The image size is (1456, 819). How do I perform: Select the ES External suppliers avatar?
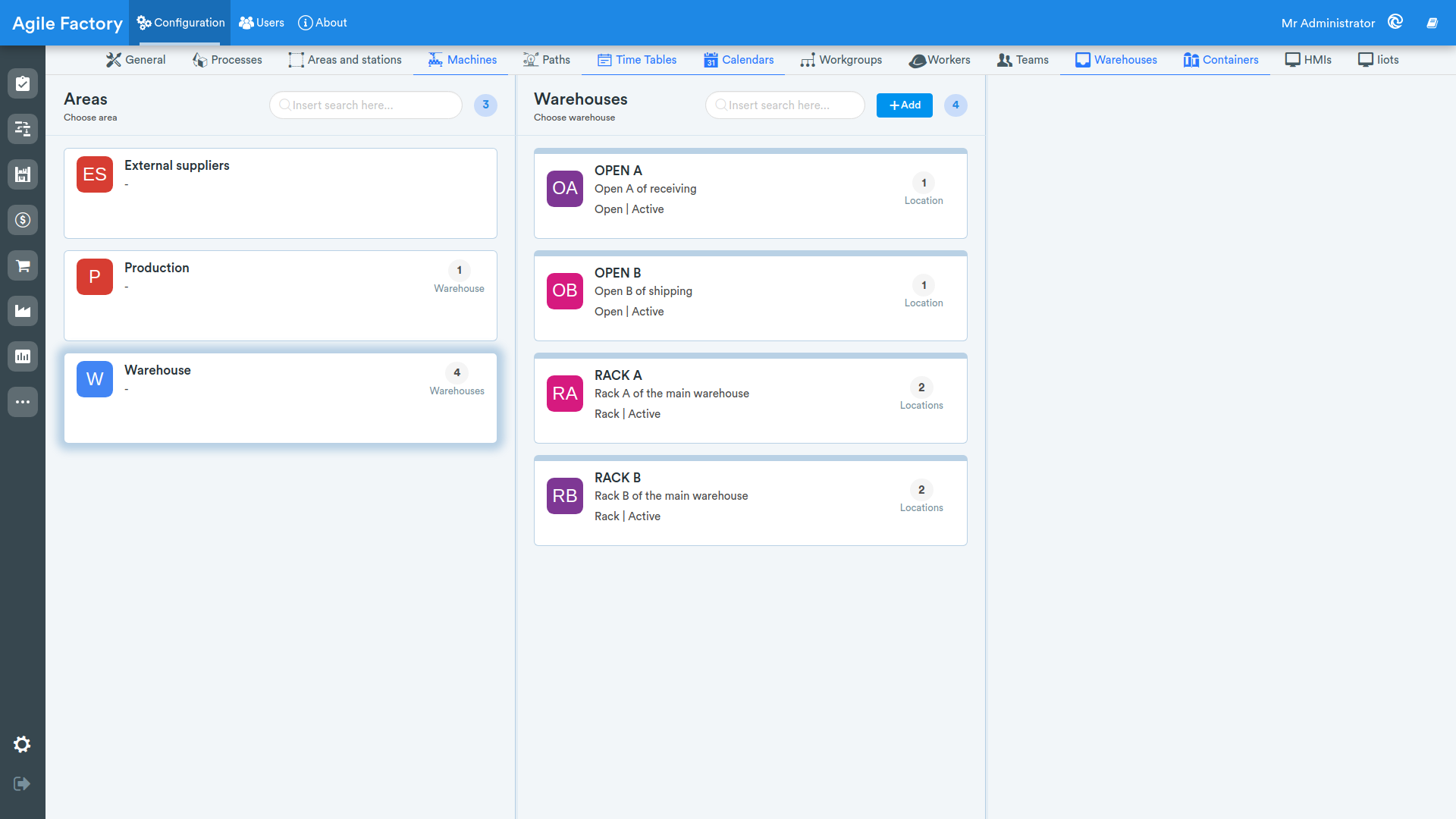click(95, 174)
